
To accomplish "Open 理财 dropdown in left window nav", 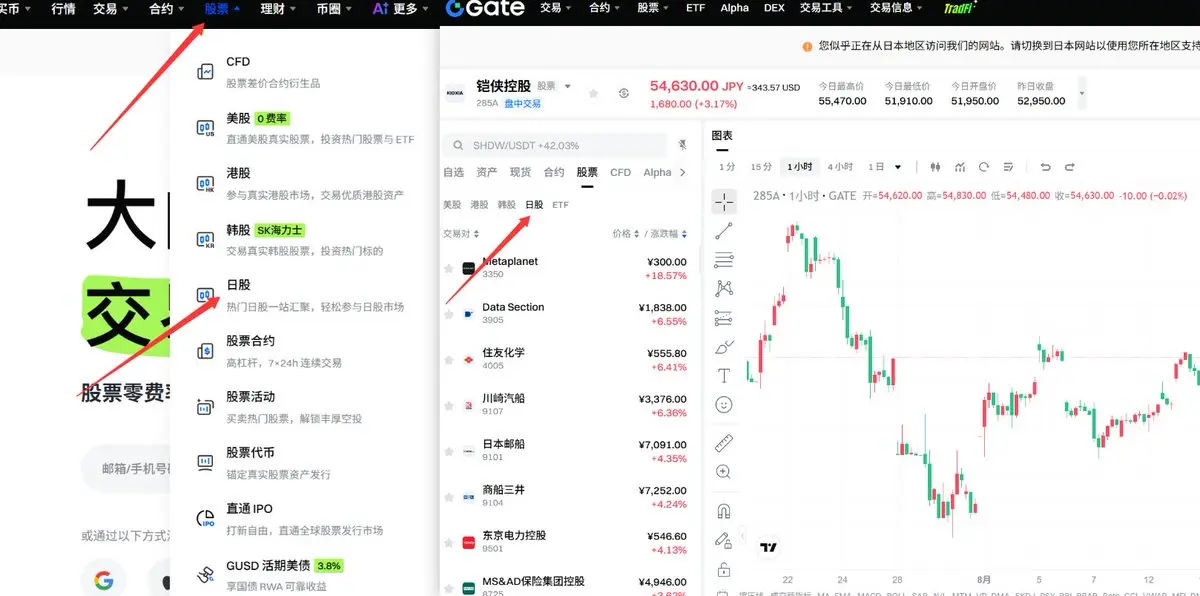I will point(279,9).
